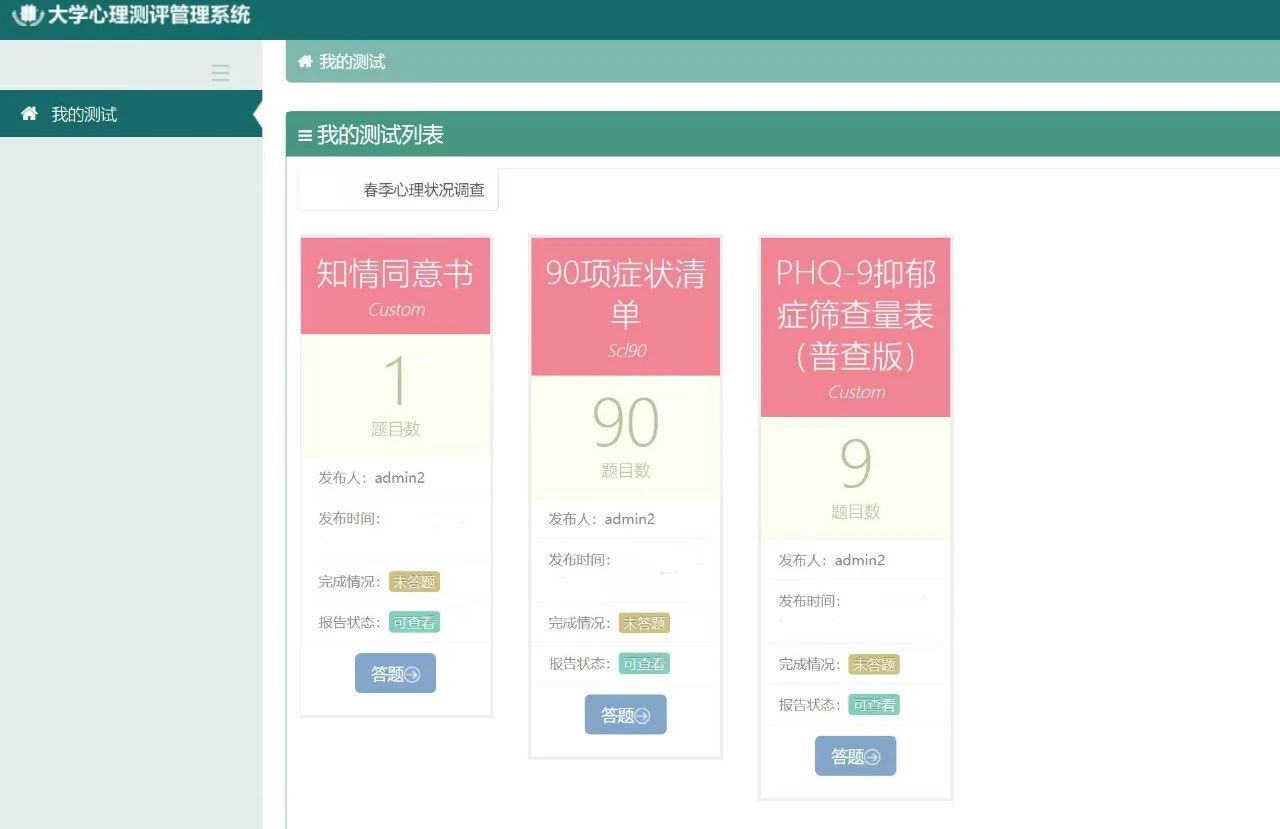Select the 春季心理状况调查 tab
The height and width of the screenshot is (829, 1280).
pyautogui.click(x=423, y=190)
